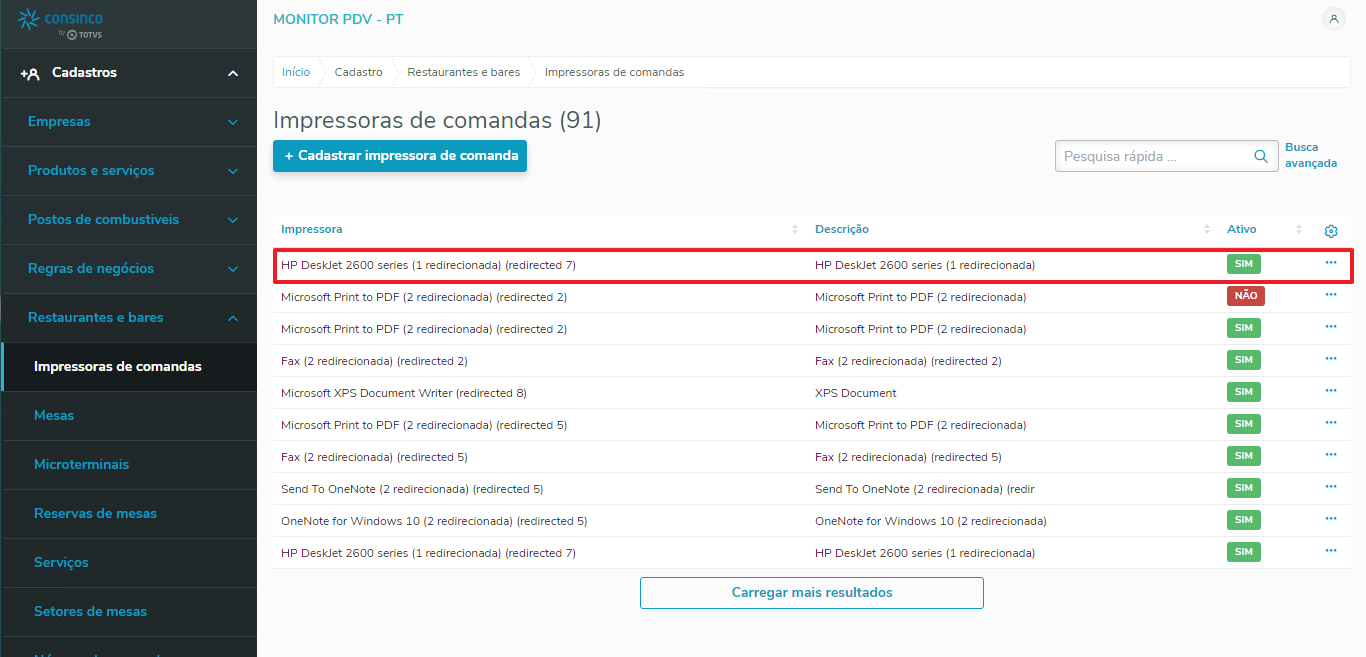Click SIM badge in Microsoft XPS Document Writer row
This screenshot has height=657, width=1366.
[x=1244, y=392]
